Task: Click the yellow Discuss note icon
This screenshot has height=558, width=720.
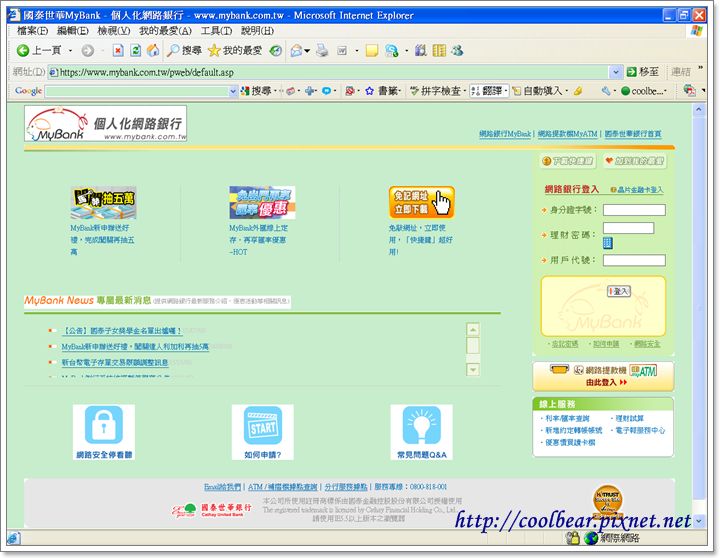Action: [x=371, y=51]
